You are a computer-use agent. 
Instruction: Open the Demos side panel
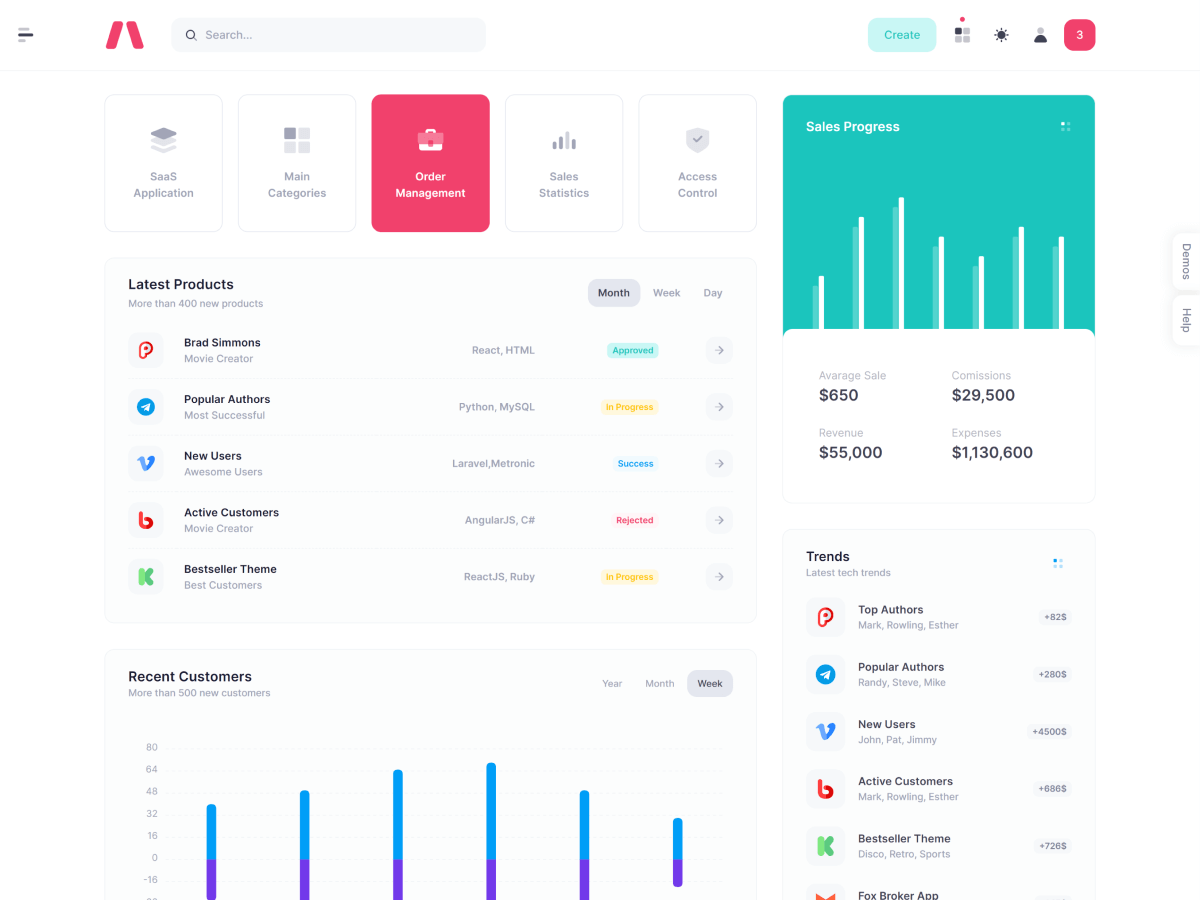pos(1185,260)
